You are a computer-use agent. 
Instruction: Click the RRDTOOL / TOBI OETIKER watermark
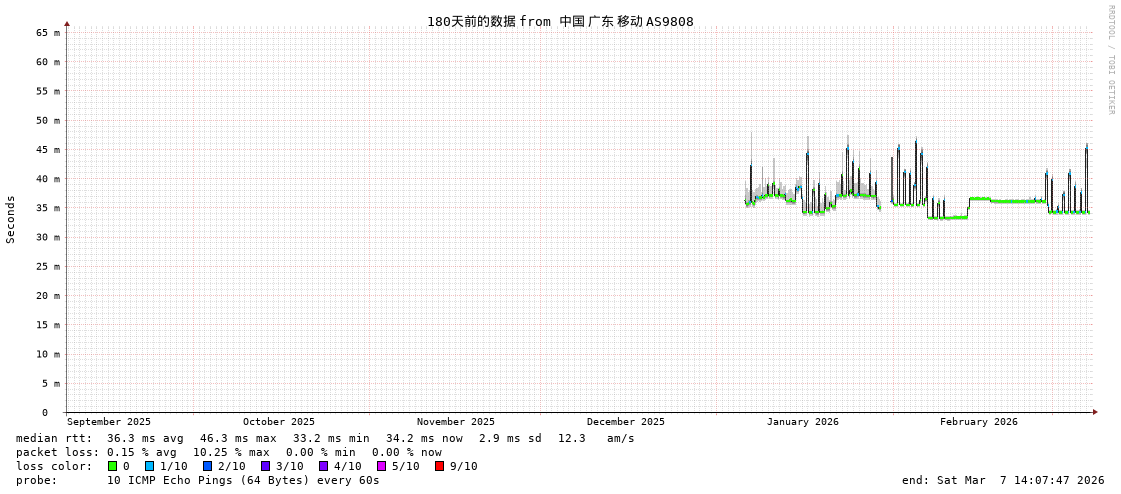click(1110, 60)
